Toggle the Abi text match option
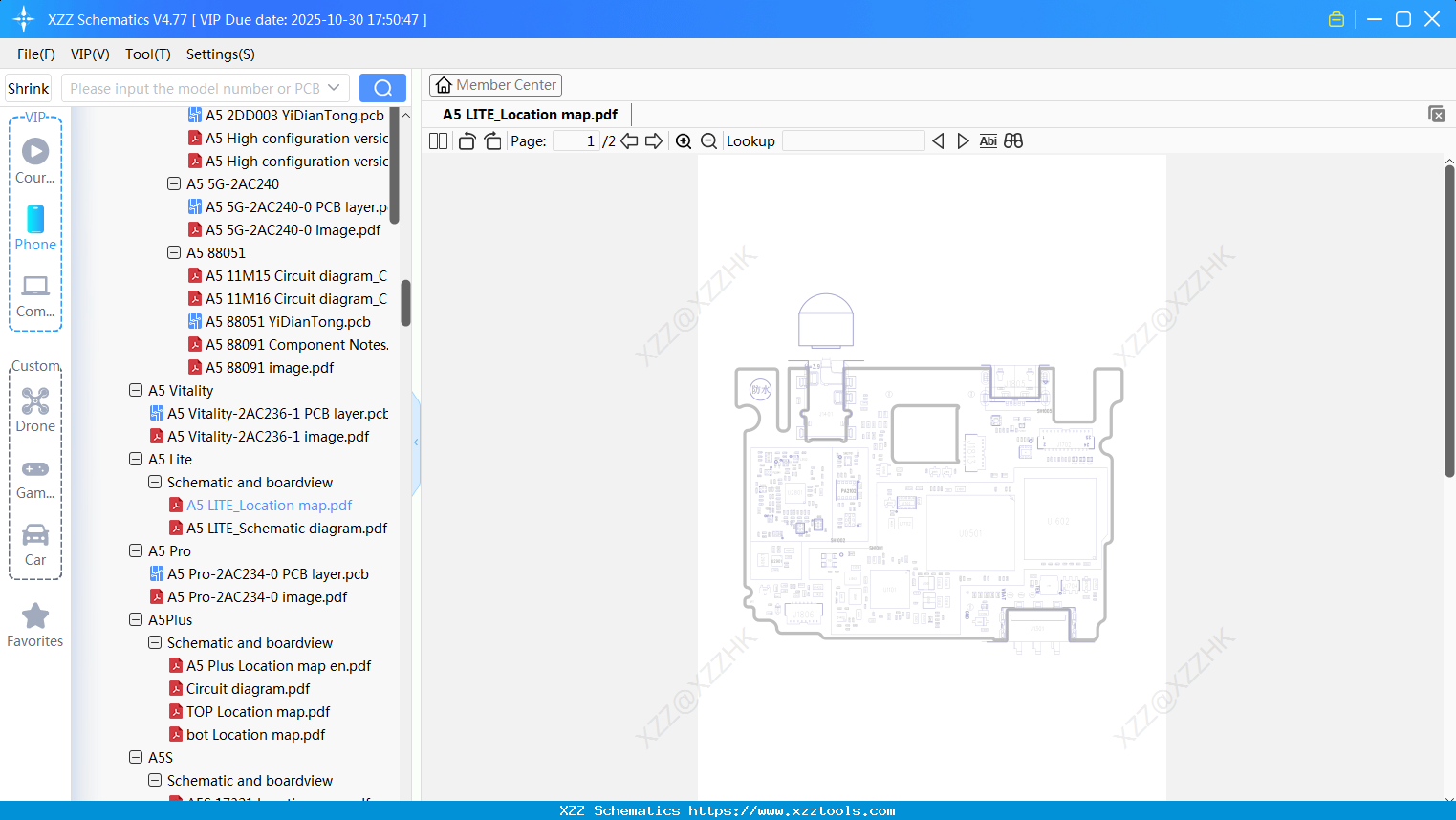This screenshot has height=820, width=1456. (989, 141)
